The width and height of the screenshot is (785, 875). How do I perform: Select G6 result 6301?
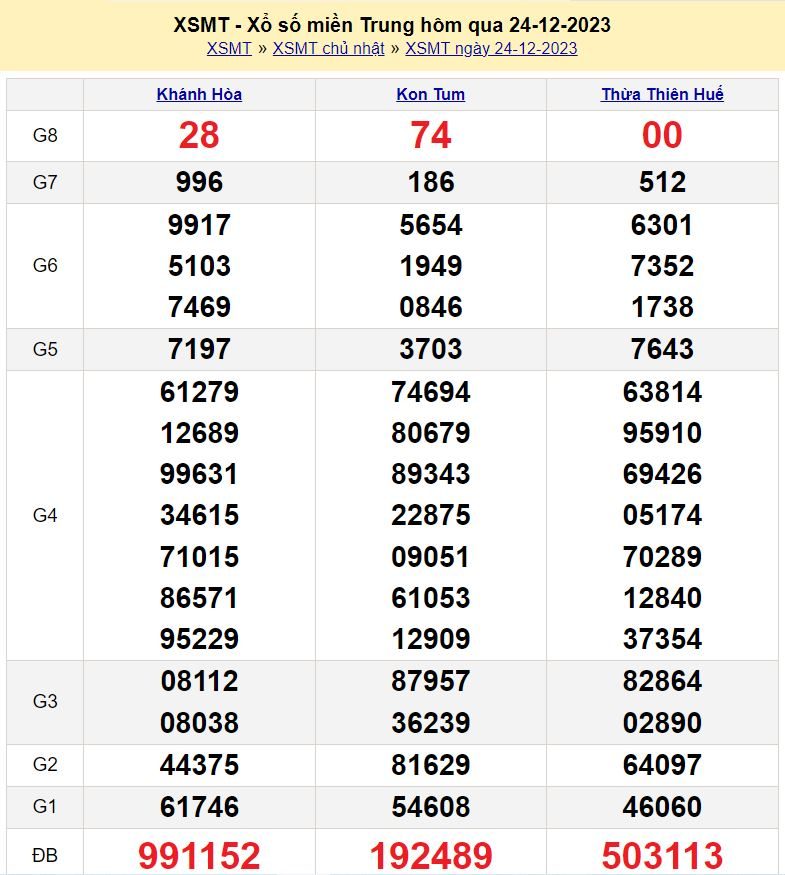(x=662, y=225)
